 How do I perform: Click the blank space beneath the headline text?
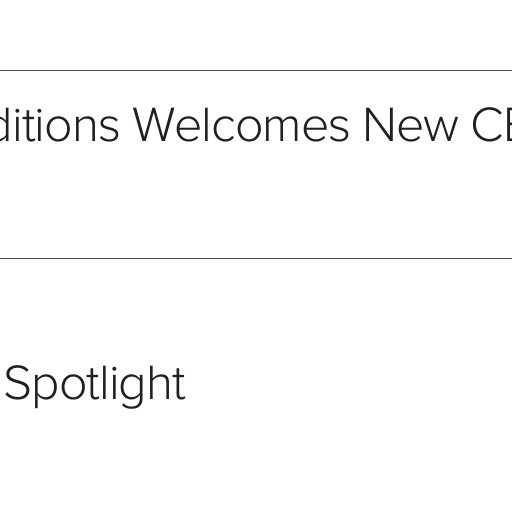tap(256, 200)
